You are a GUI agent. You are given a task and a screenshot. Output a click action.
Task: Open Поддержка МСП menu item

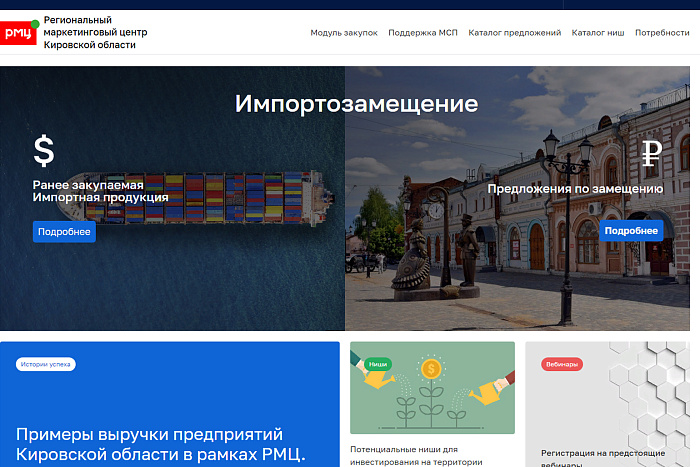[x=423, y=33]
